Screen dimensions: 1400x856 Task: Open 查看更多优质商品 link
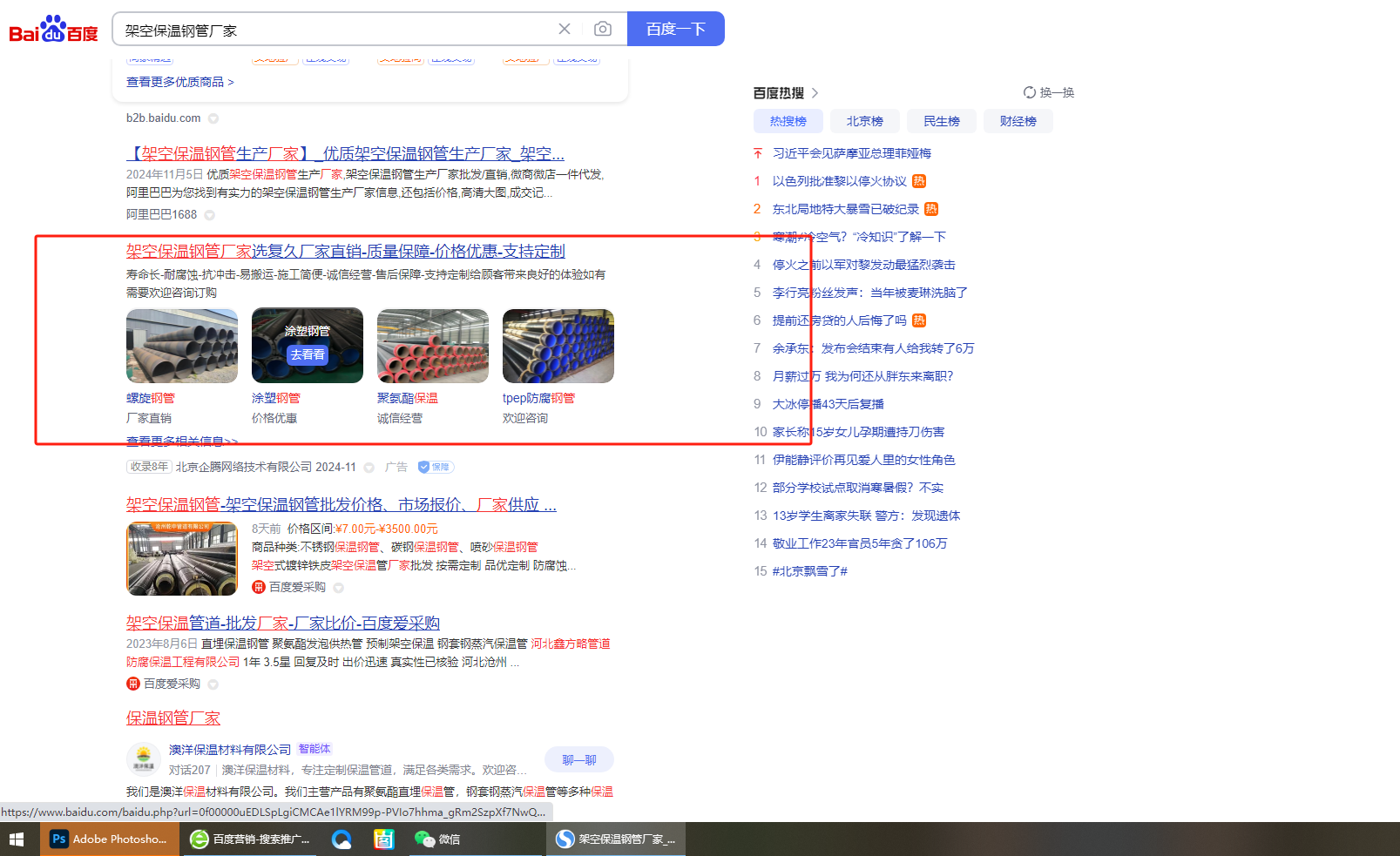(180, 82)
